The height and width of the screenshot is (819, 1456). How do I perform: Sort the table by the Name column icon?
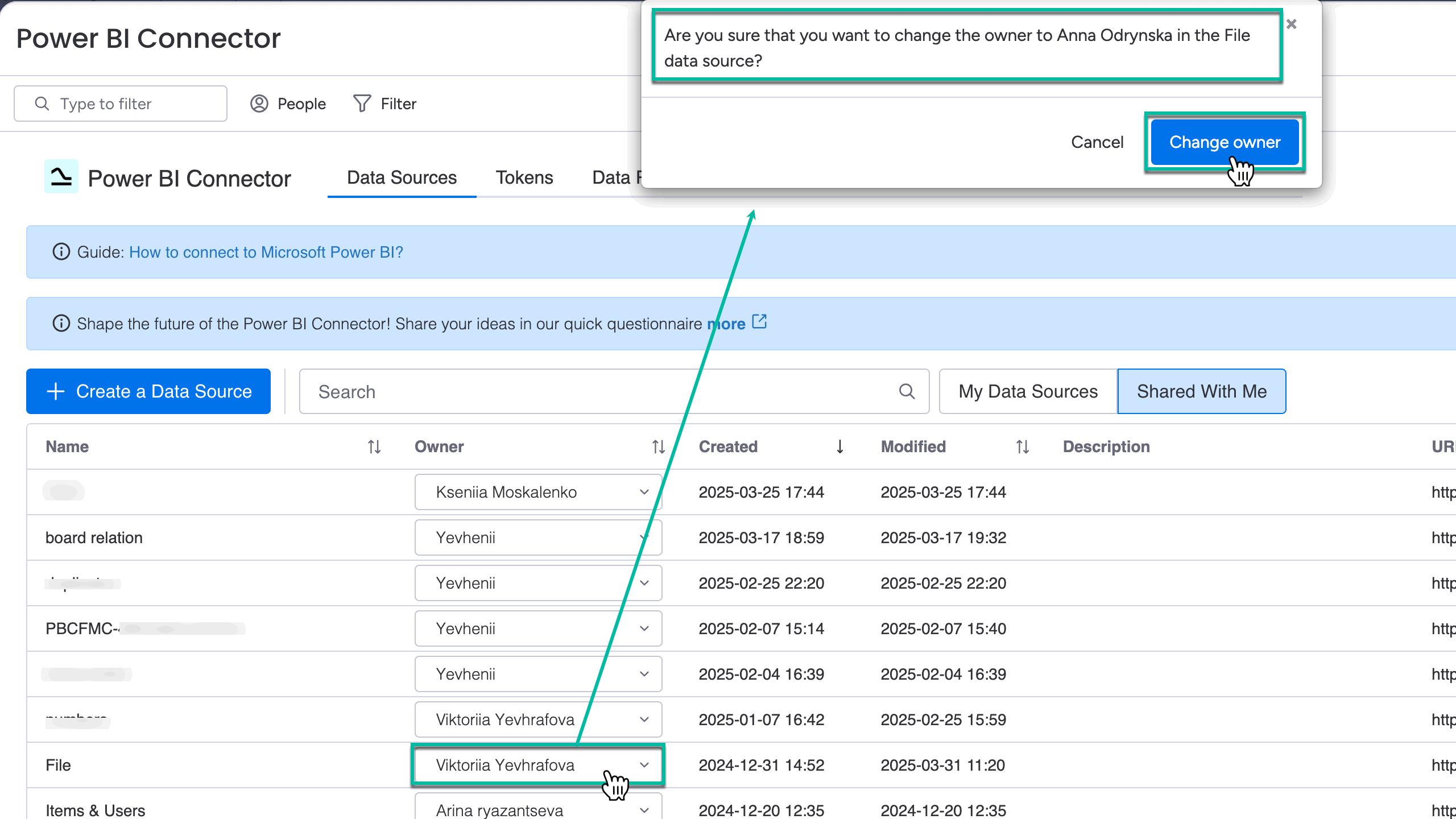pyautogui.click(x=374, y=446)
